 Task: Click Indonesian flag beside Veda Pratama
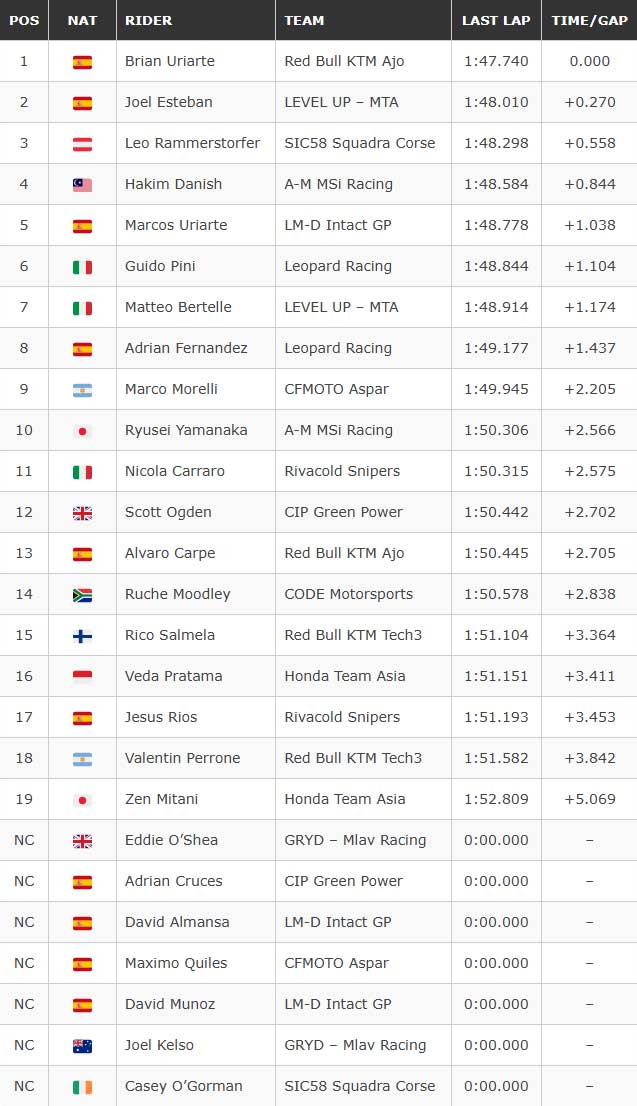pyautogui.click(x=82, y=677)
